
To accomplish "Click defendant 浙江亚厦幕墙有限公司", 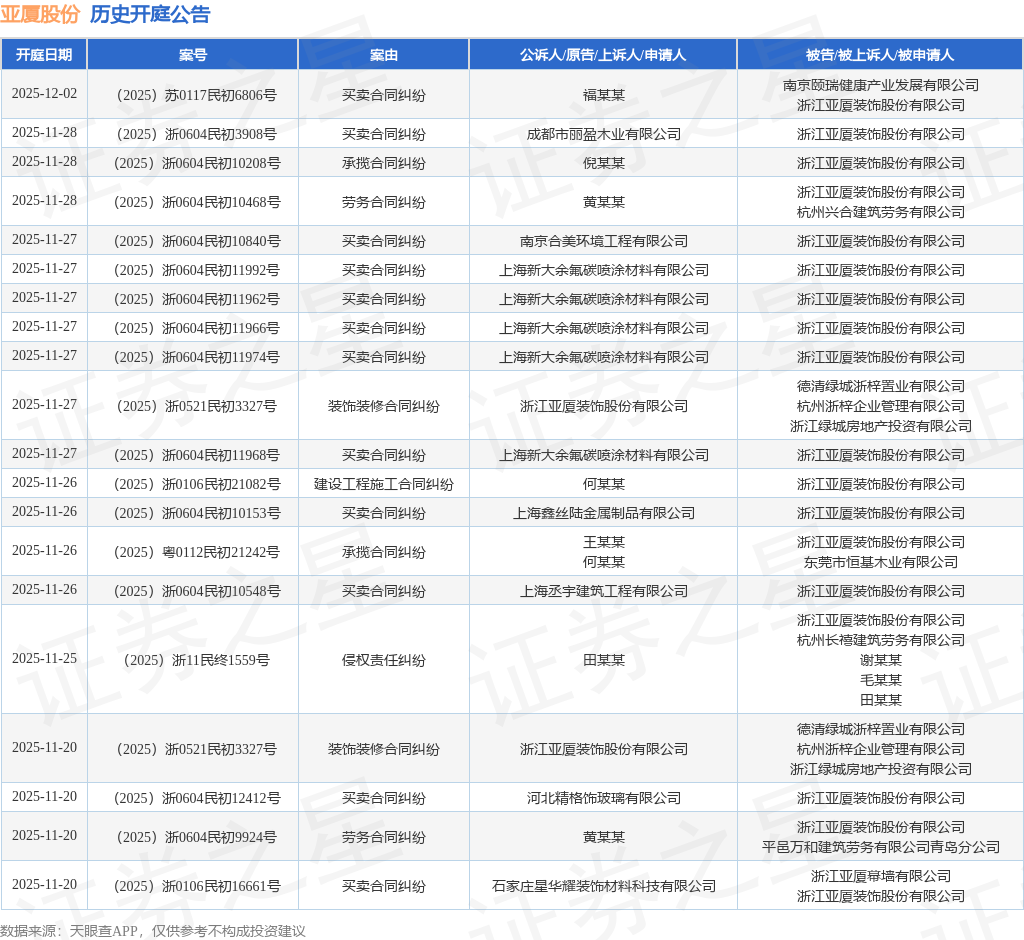I will coord(880,877).
